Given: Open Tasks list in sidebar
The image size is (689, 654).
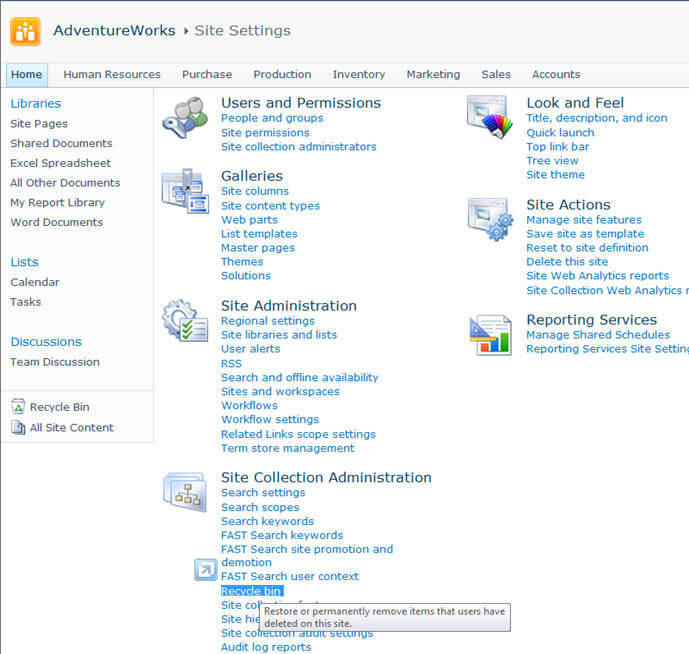Looking at the screenshot, I should click(26, 302).
